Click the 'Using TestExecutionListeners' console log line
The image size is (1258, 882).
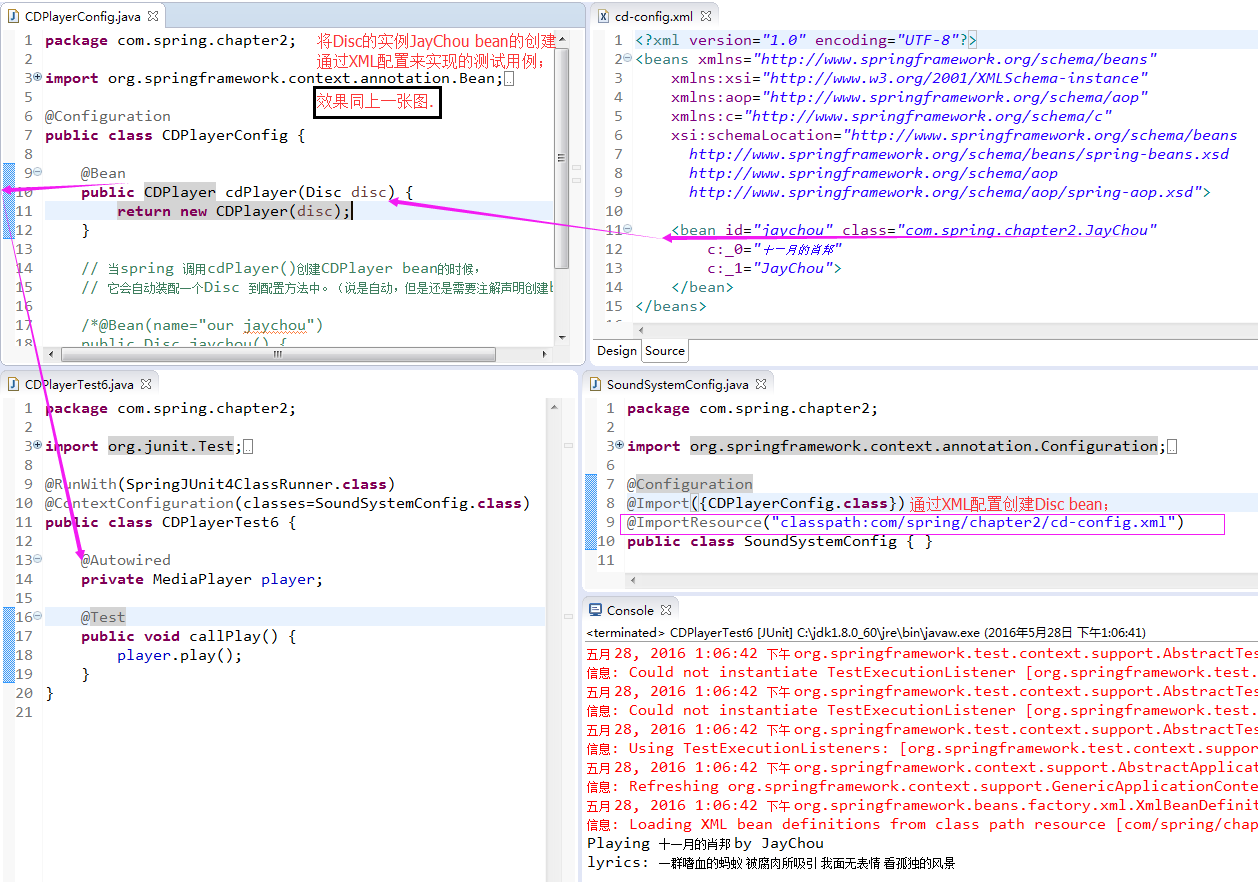tap(921, 748)
